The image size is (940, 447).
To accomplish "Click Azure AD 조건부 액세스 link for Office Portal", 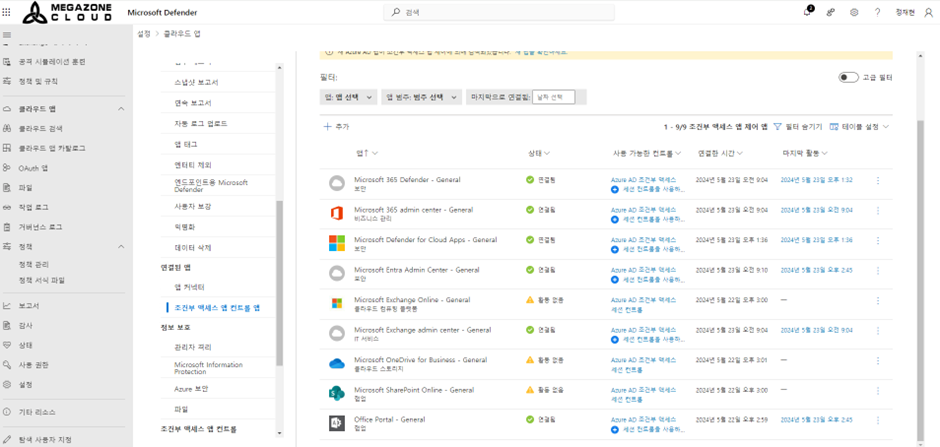I will click(x=643, y=419).
